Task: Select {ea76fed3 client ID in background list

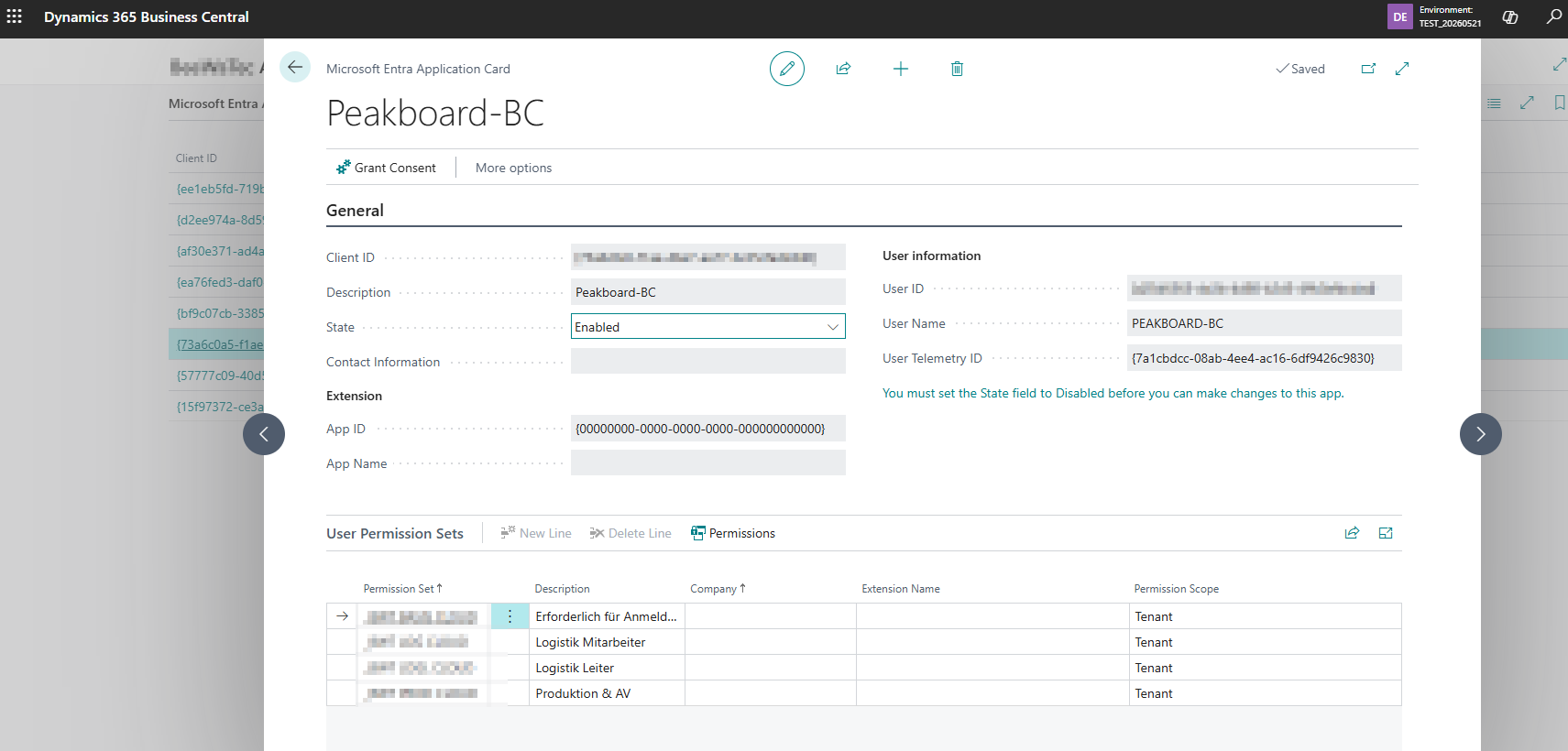Action: [220, 282]
